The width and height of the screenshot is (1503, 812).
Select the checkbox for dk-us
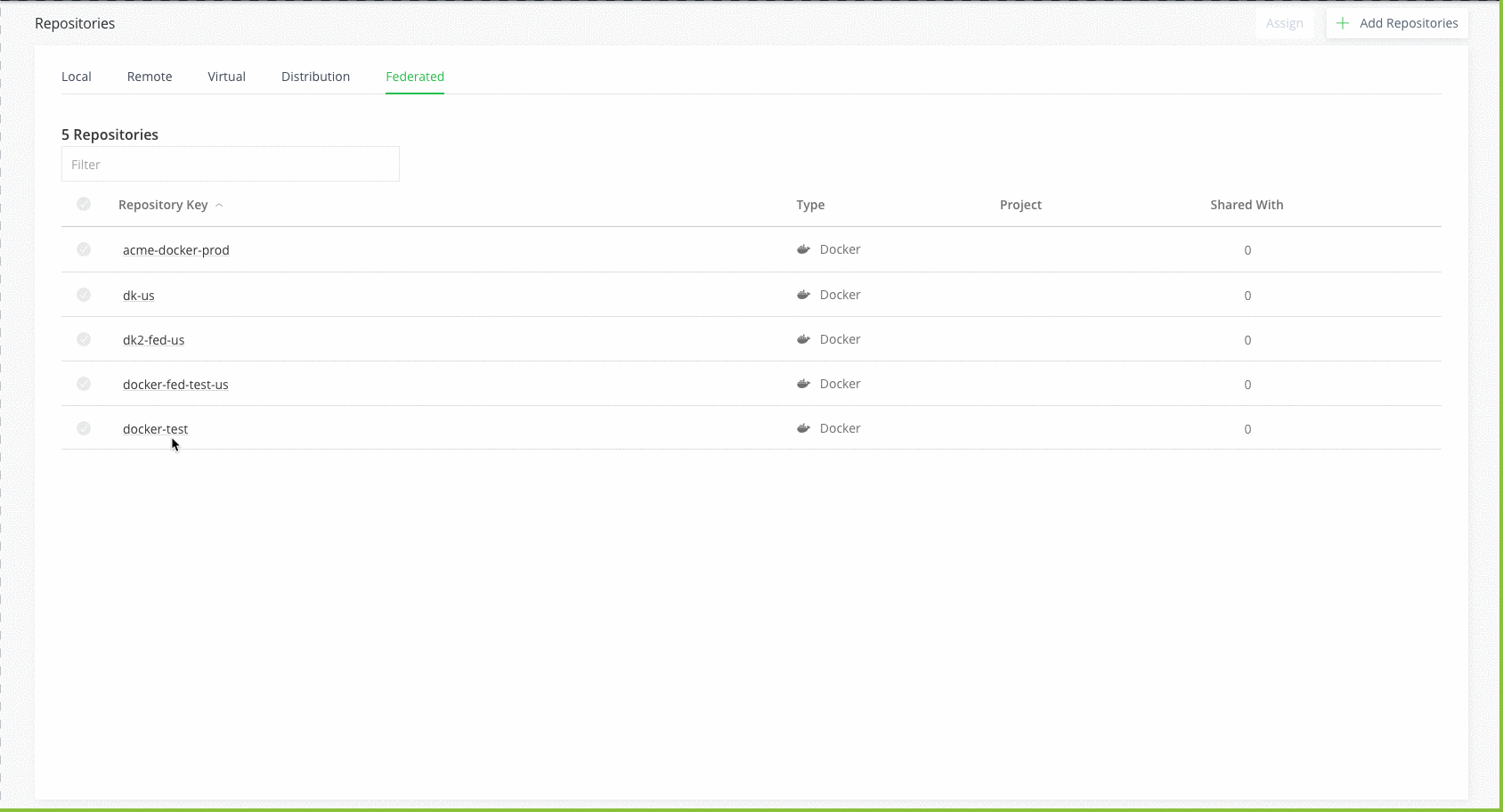click(84, 294)
